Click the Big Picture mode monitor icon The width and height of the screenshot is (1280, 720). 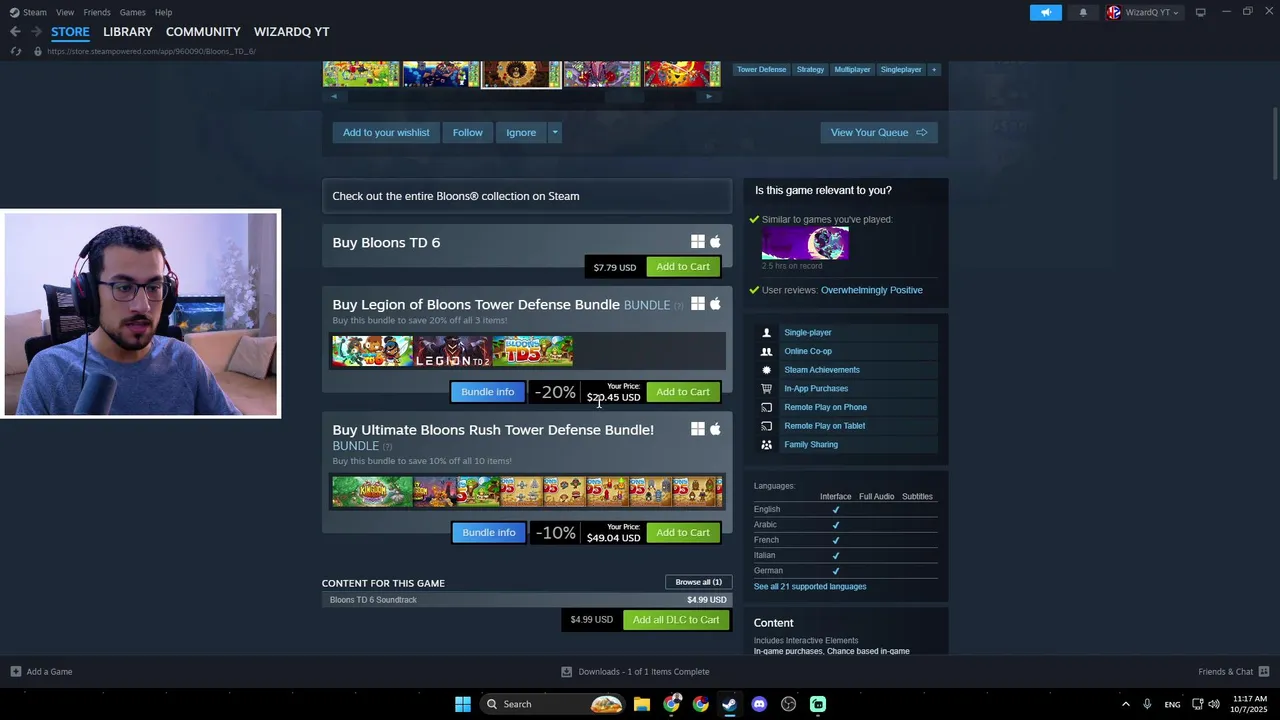pyautogui.click(x=1200, y=12)
